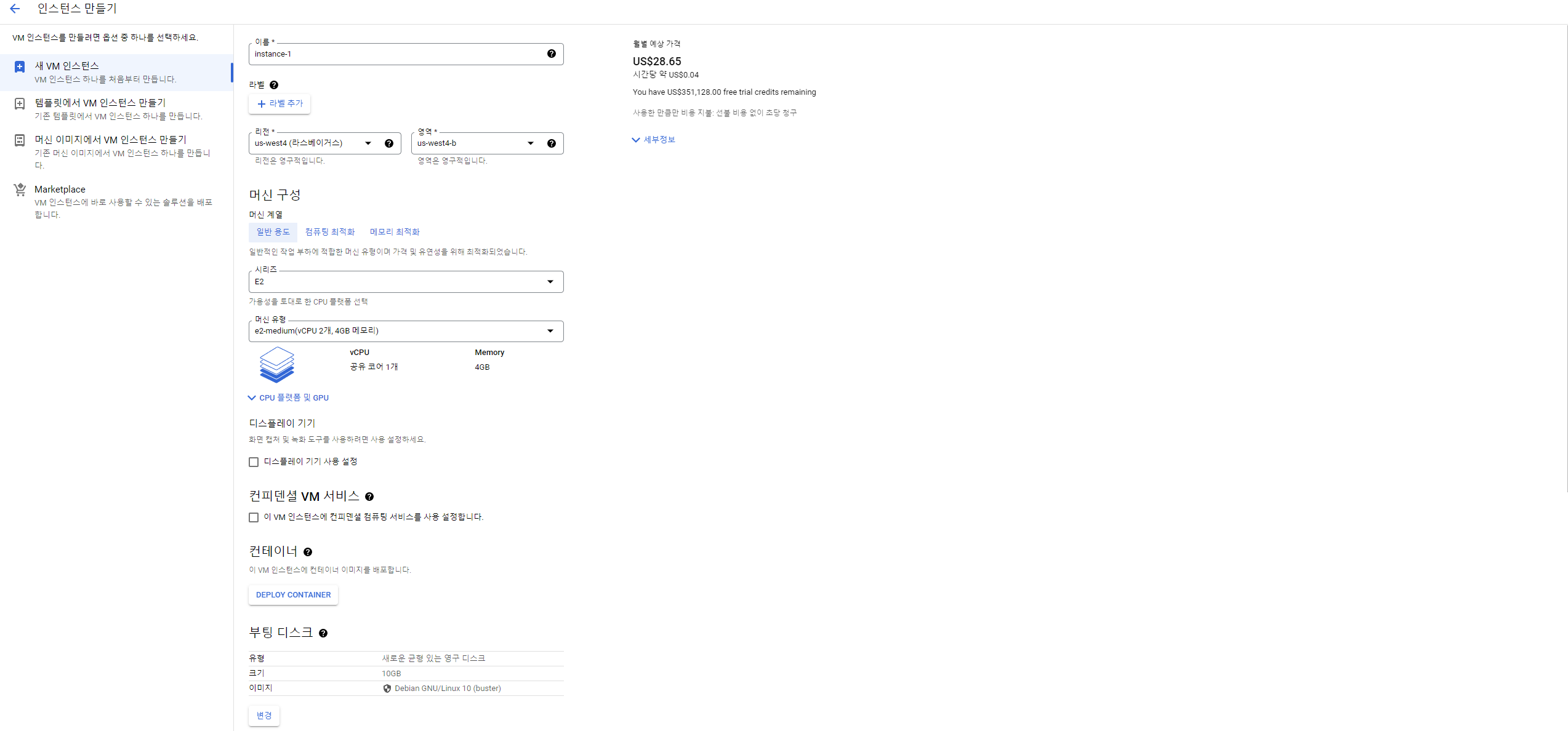
Task: Enable confidential computing service checkbox
Action: tap(254, 517)
